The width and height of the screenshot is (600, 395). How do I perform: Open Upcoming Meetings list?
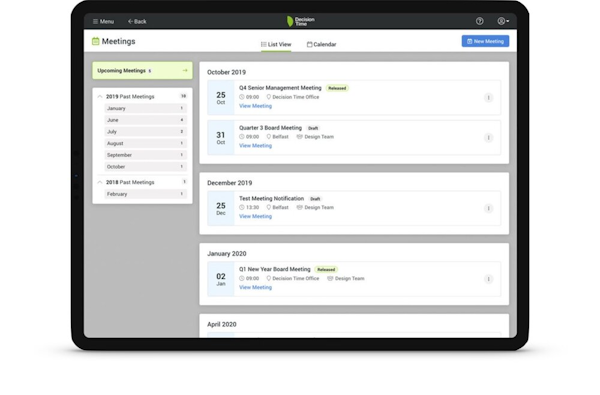[142, 70]
